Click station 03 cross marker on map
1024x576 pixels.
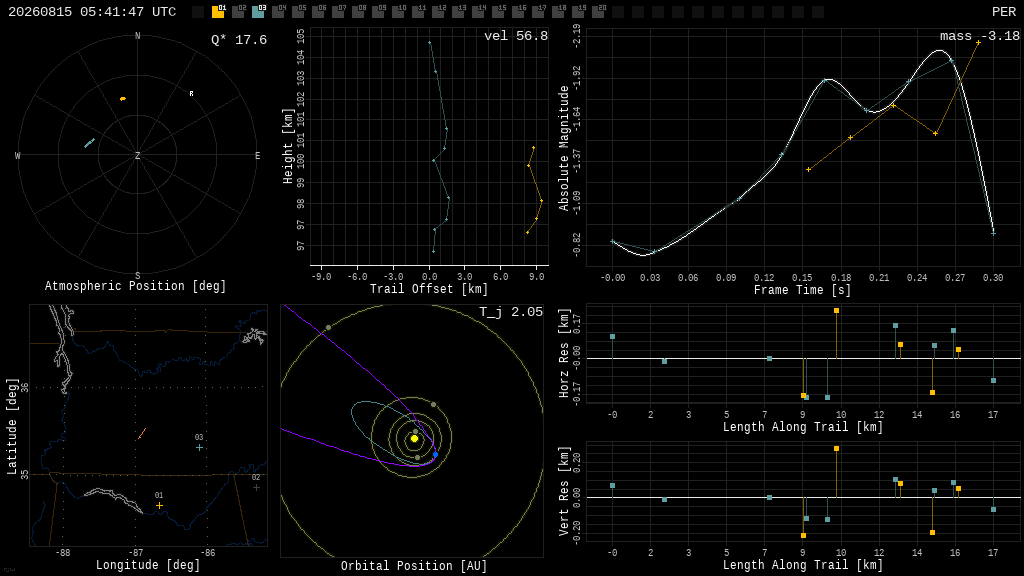click(199, 447)
